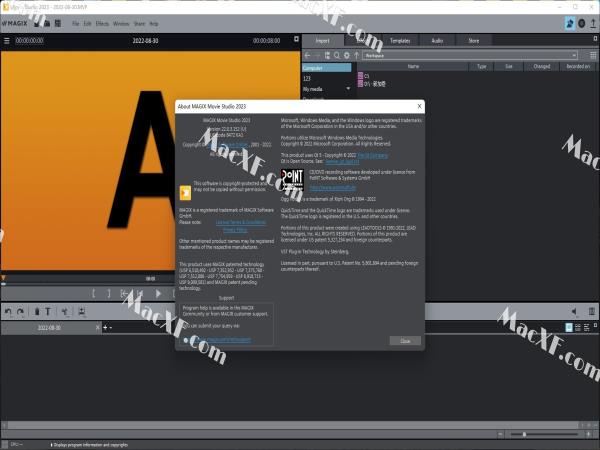Click the new project icon beside MAGIX logo
This screenshot has height=450, width=600.
37,24
